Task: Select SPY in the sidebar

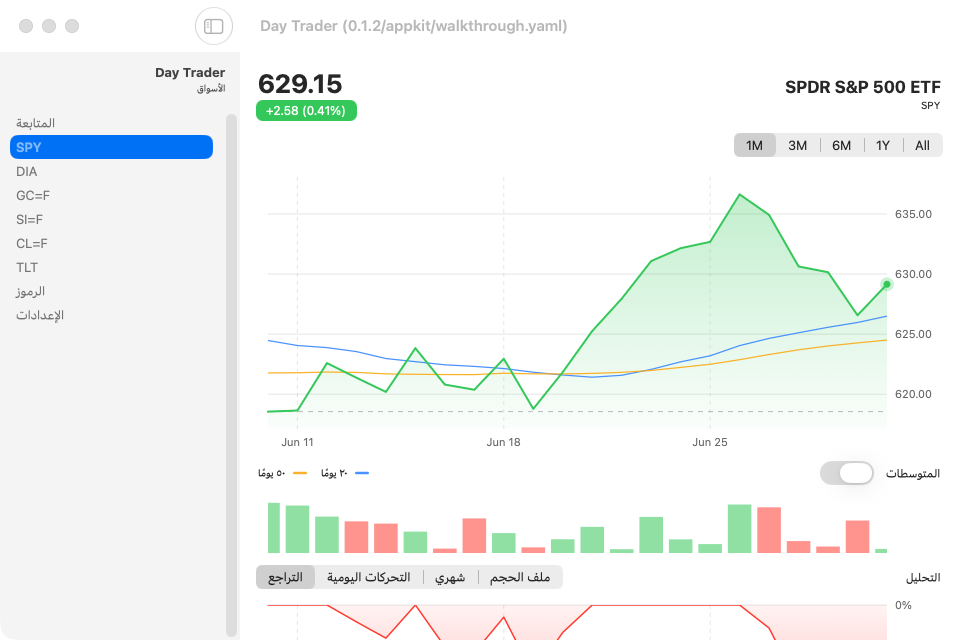Action: coord(111,147)
